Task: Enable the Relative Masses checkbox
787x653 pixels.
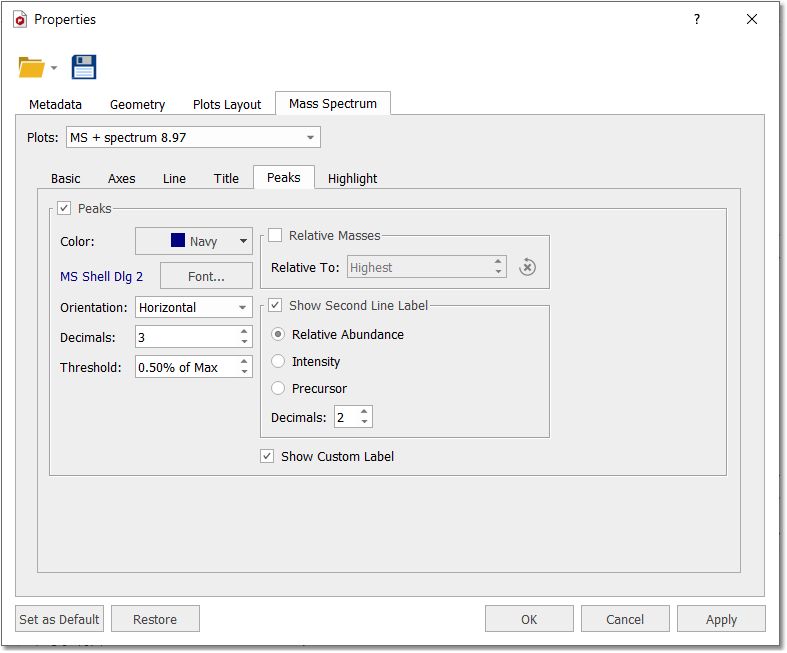Action: [275, 235]
